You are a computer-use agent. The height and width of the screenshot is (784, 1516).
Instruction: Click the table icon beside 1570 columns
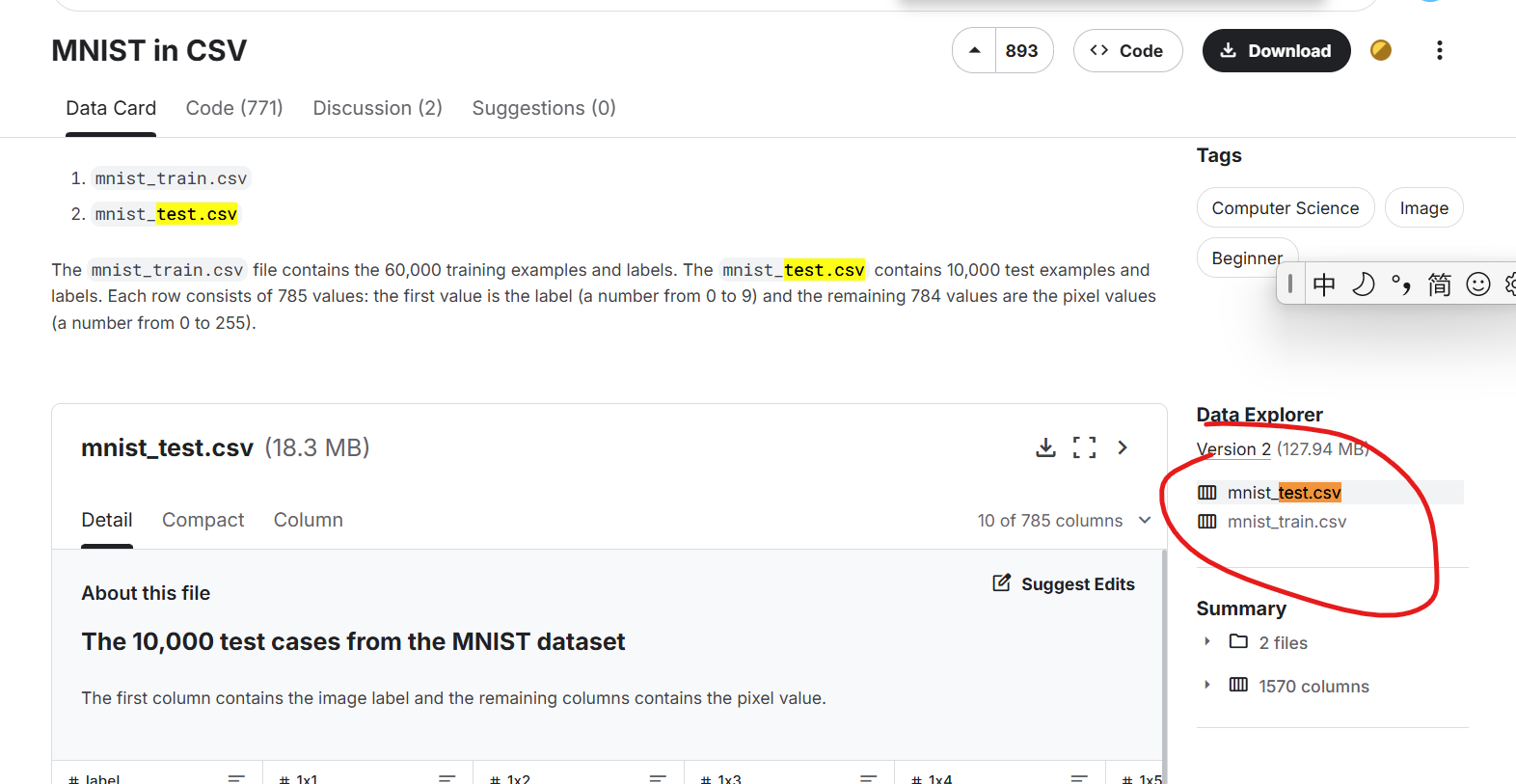[1238, 685]
